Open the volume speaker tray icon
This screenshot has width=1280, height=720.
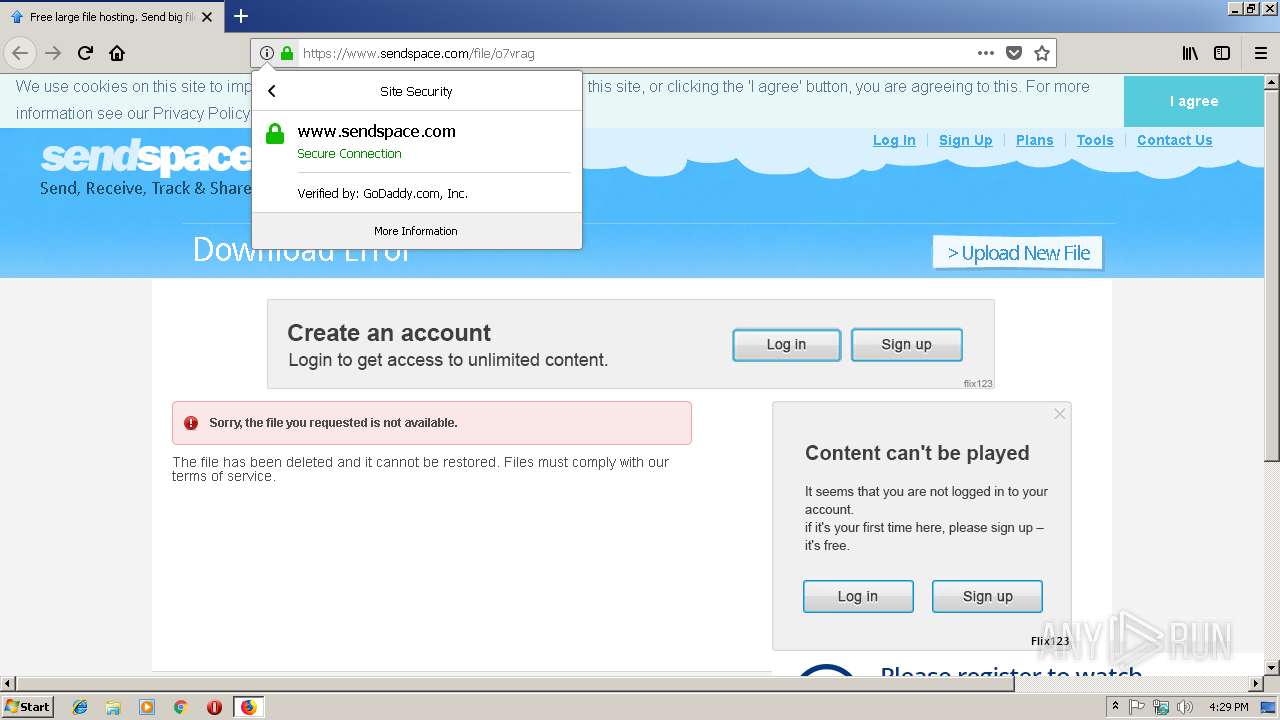tap(1185, 707)
